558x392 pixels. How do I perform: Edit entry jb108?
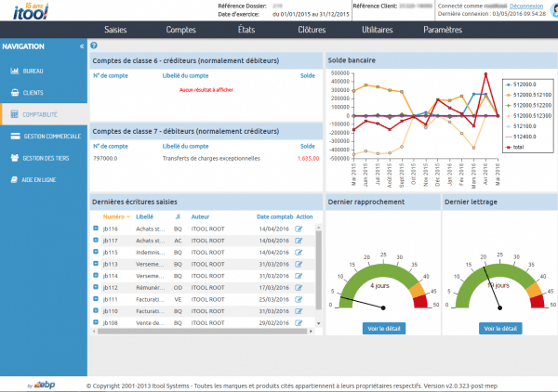pyautogui.click(x=299, y=323)
